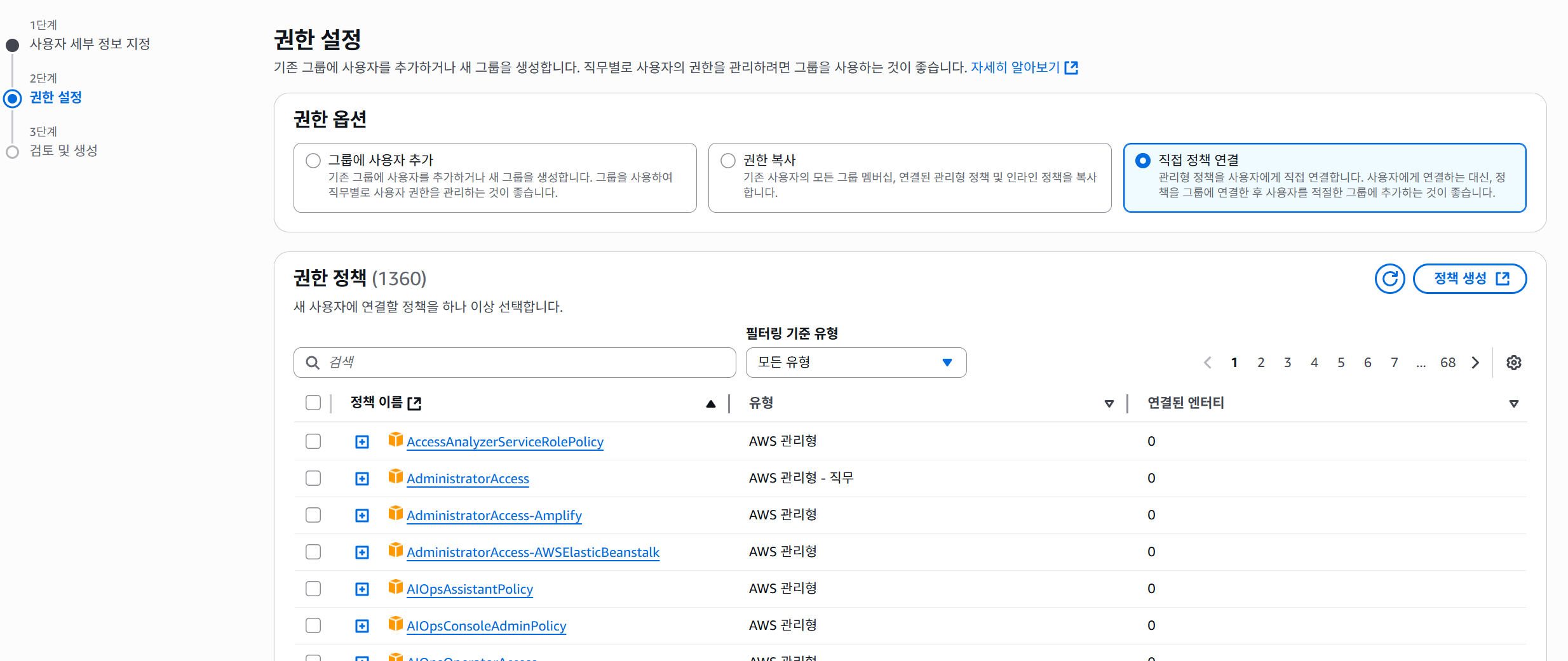The height and width of the screenshot is (661, 1568).
Task: Open AdministratorAccess-Amplify policy link
Action: point(494,516)
